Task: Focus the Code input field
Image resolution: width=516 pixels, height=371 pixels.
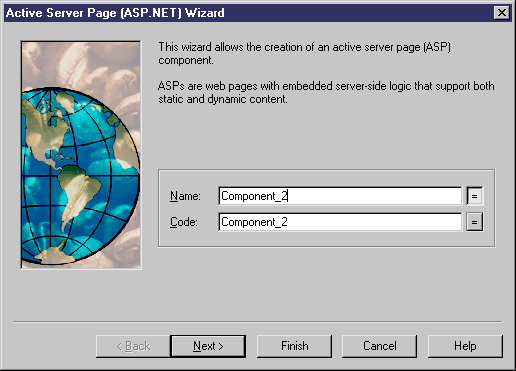Action: click(x=340, y=222)
